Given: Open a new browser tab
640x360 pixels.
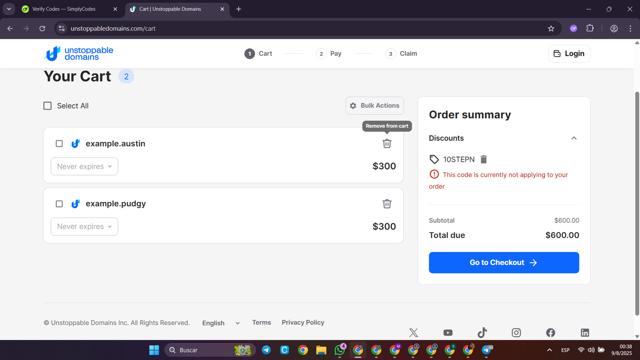Looking at the screenshot, I should 238,9.
